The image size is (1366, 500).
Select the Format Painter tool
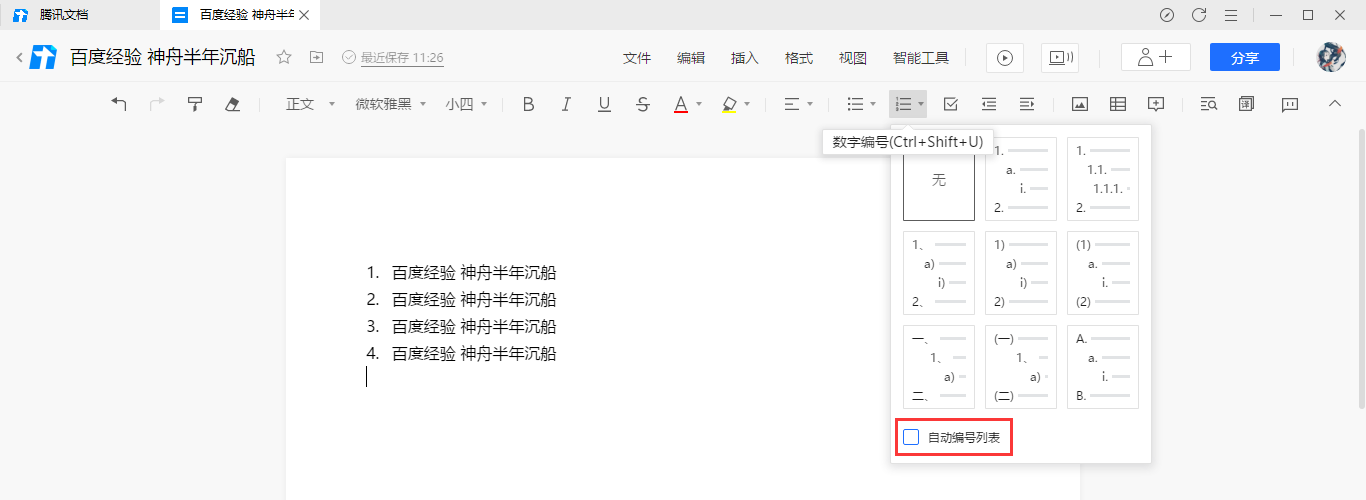tap(195, 104)
